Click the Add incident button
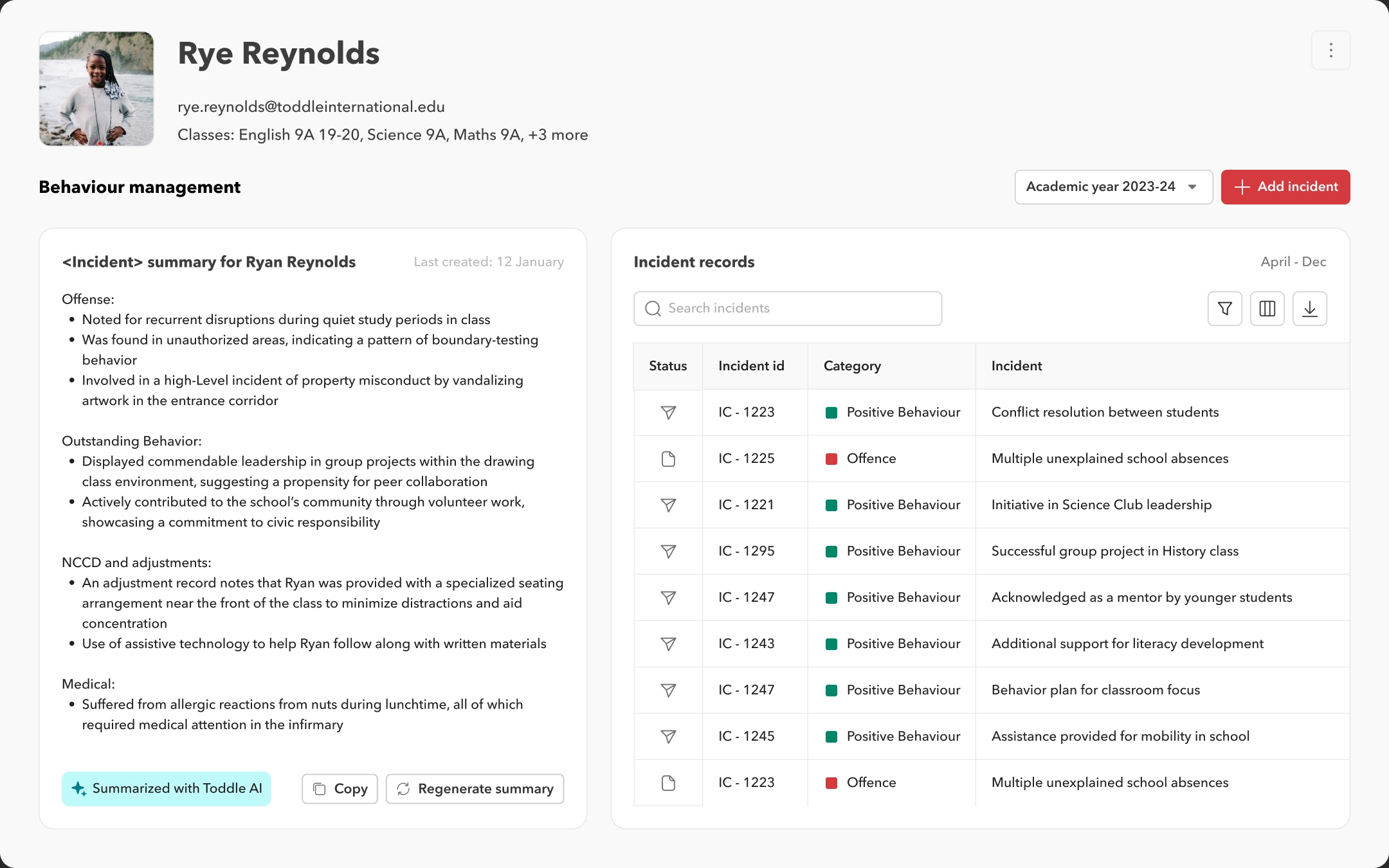Image resolution: width=1389 pixels, height=868 pixels. coord(1285,187)
